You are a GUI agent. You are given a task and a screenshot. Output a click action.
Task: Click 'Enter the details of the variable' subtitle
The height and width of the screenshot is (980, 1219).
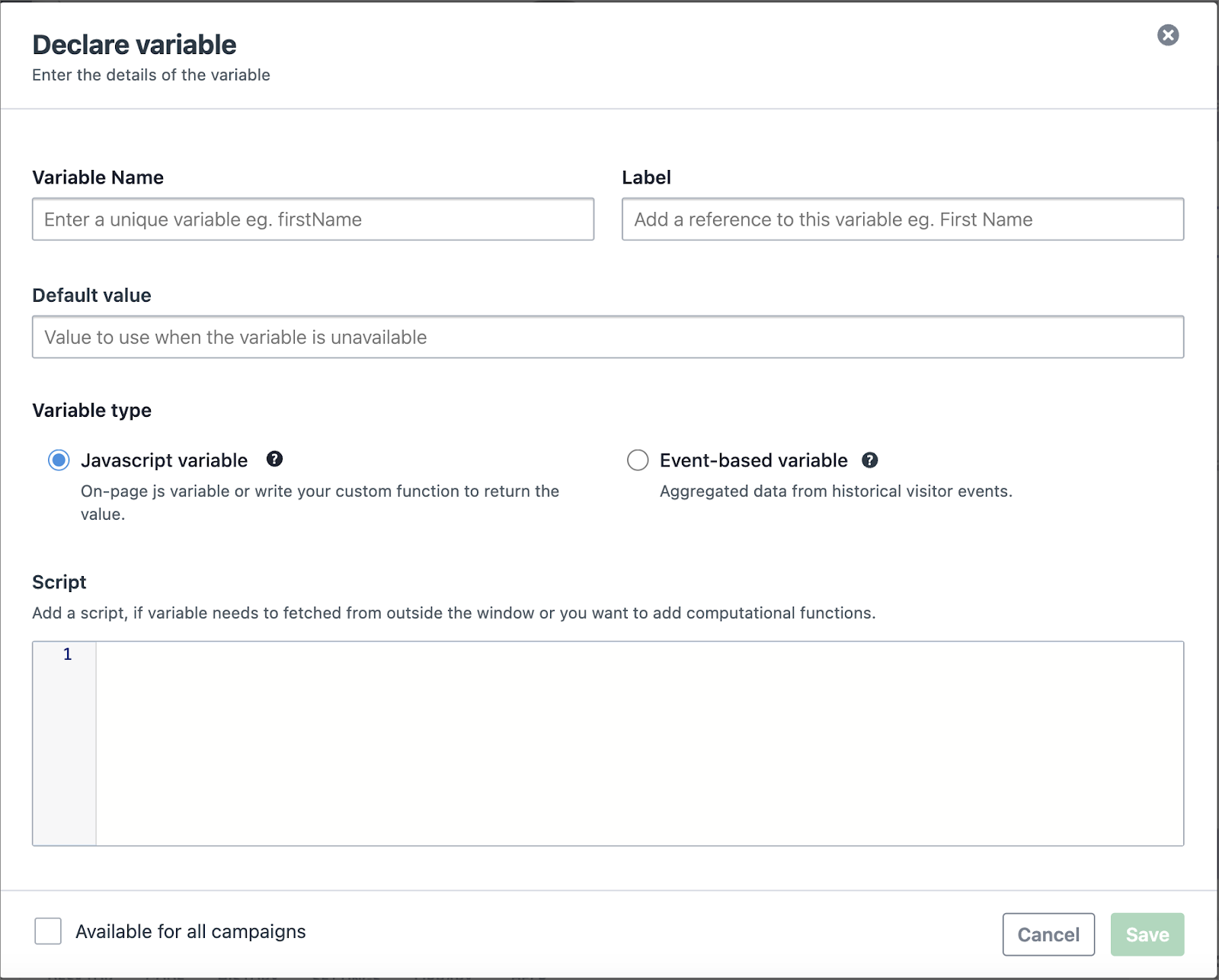(x=151, y=75)
